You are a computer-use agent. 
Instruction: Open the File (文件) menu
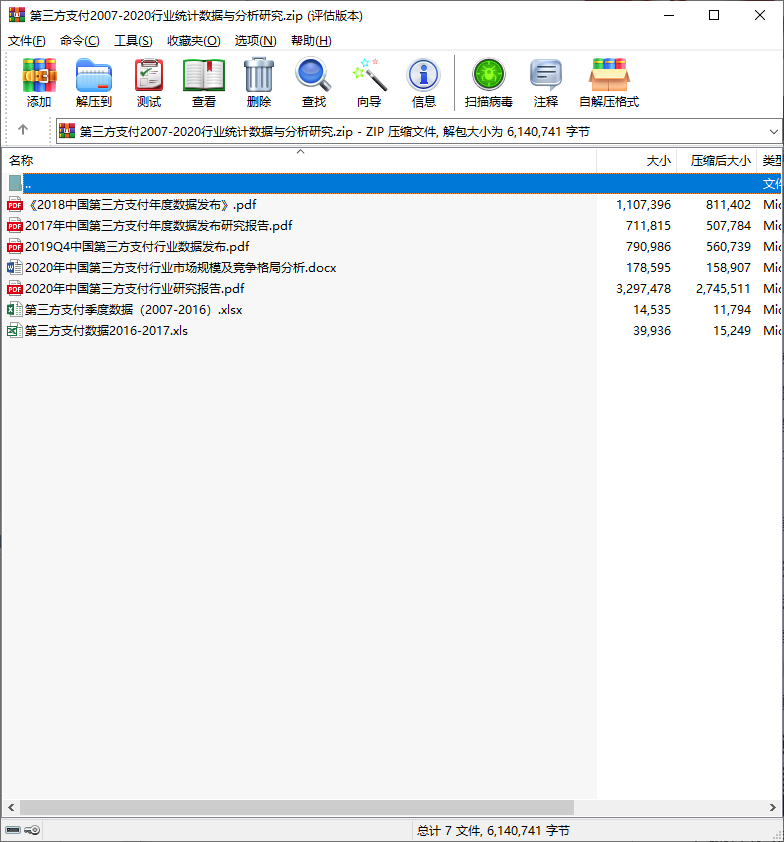(x=26, y=41)
